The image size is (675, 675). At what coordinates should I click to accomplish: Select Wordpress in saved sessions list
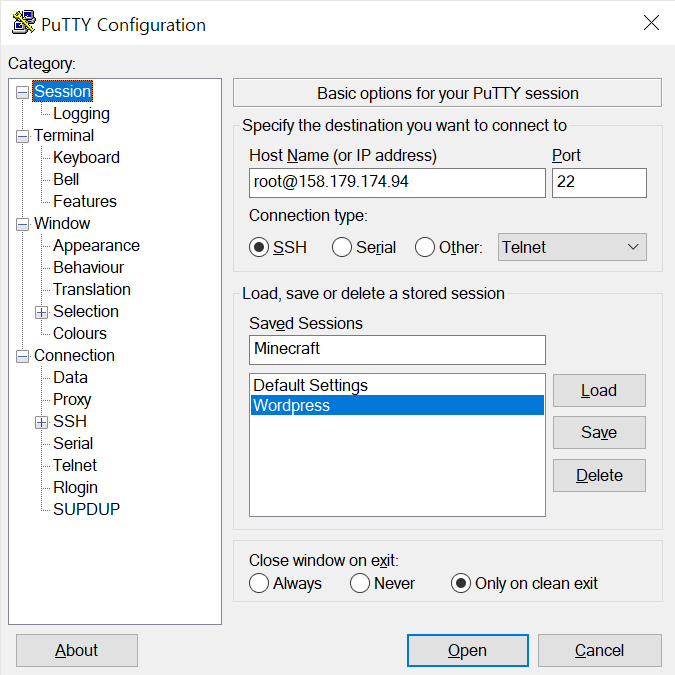click(x=397, y=405)
